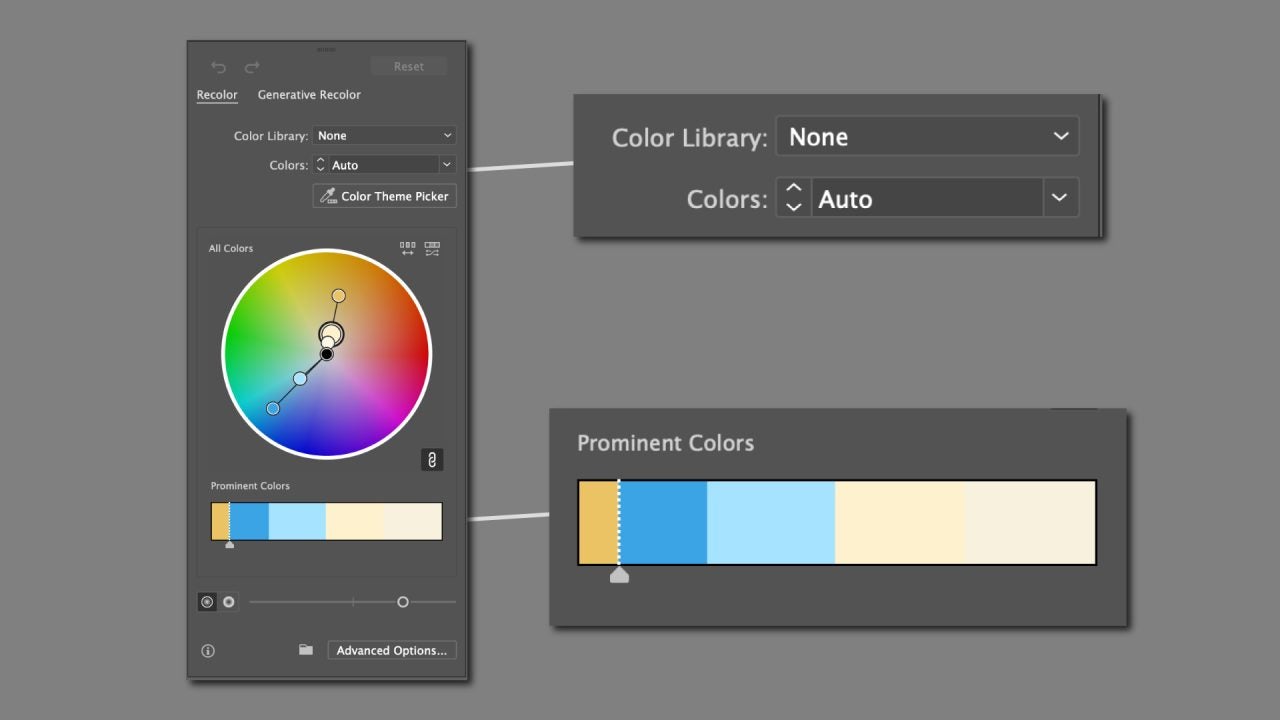Click light blue swatch in small Prominent Colors bar
This screenshot has height=720, width=1280.
pos(297,522)
